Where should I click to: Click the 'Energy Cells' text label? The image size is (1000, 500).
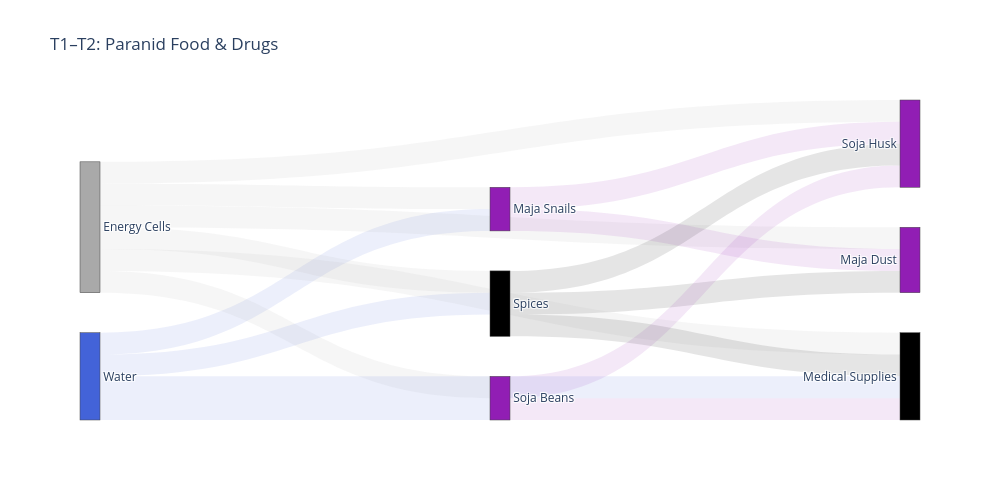pos(137,227)
